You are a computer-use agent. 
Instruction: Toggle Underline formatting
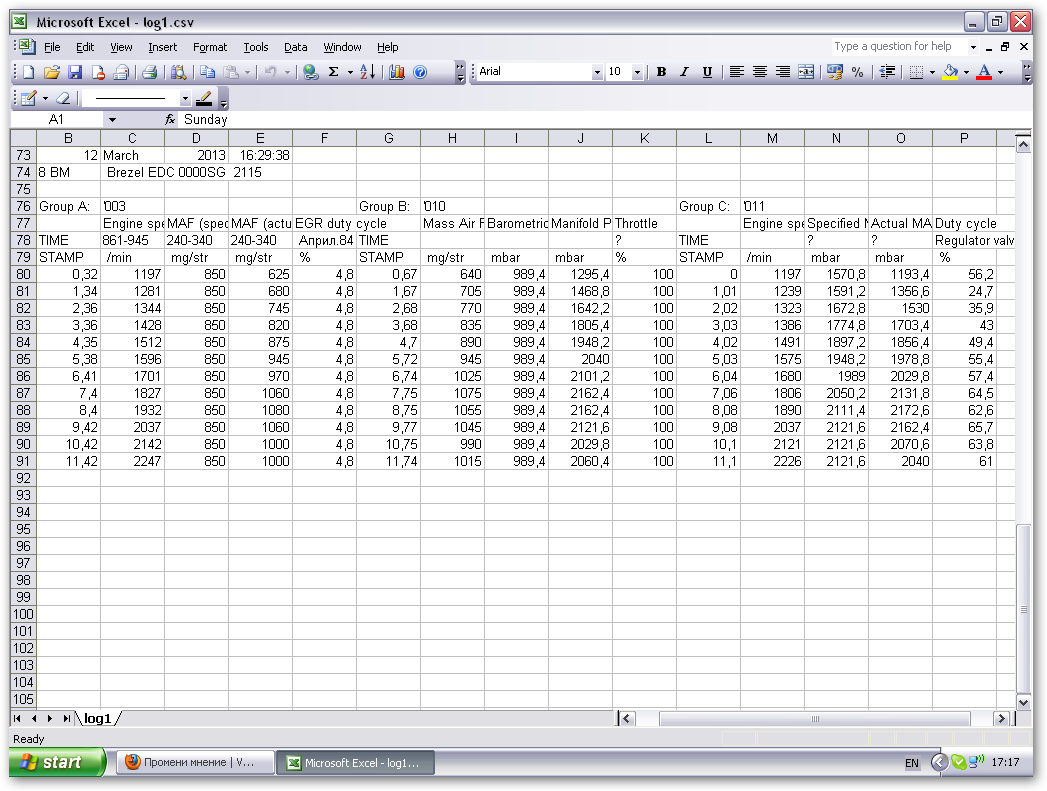click(707, 72)
